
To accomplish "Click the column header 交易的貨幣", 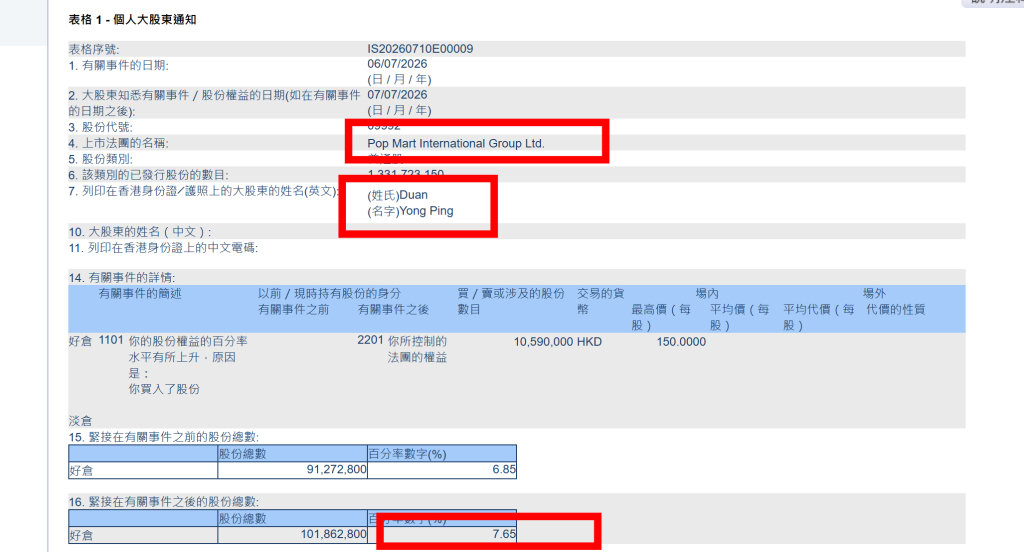I will point(600,302).
